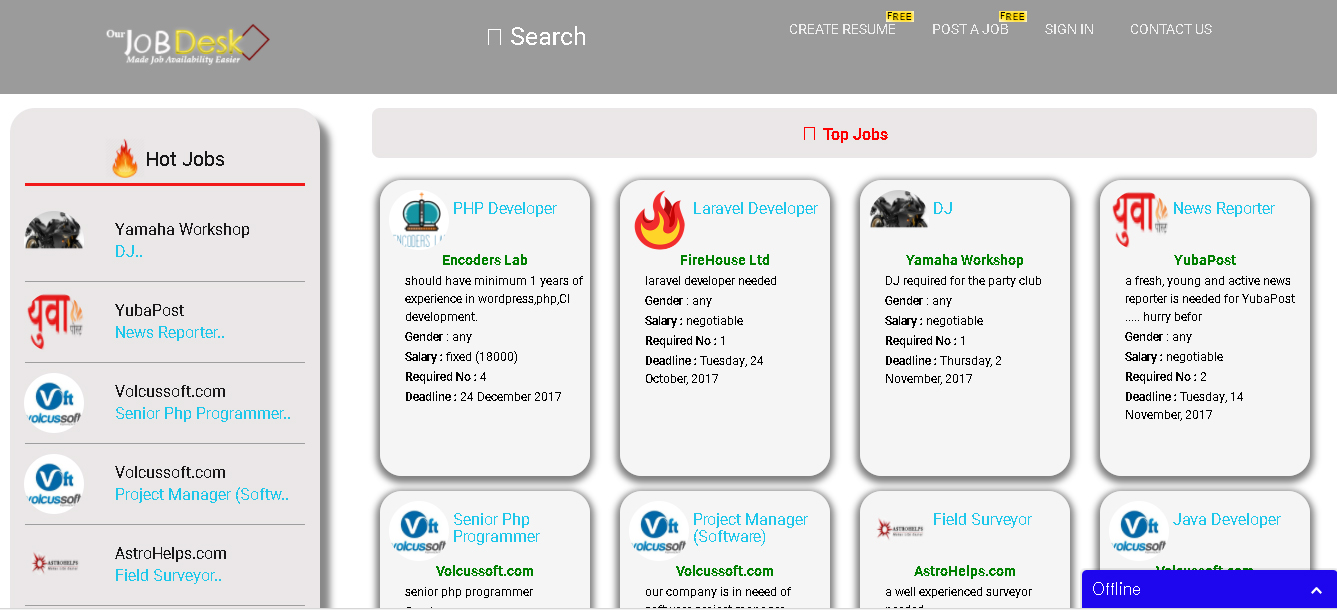Click the FireHouse flame logo
Image resolution: width=1337 pixels, height=610 pixels.
pos(659,220)
